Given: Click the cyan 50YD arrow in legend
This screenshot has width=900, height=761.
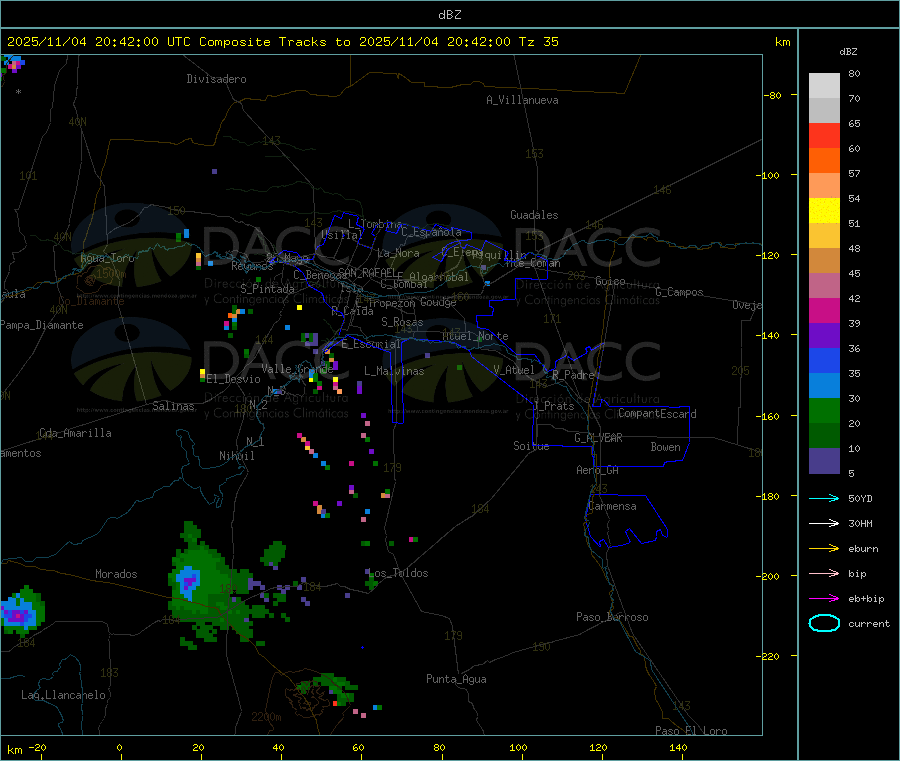Looking at the screenshot, I should point(824,498).
